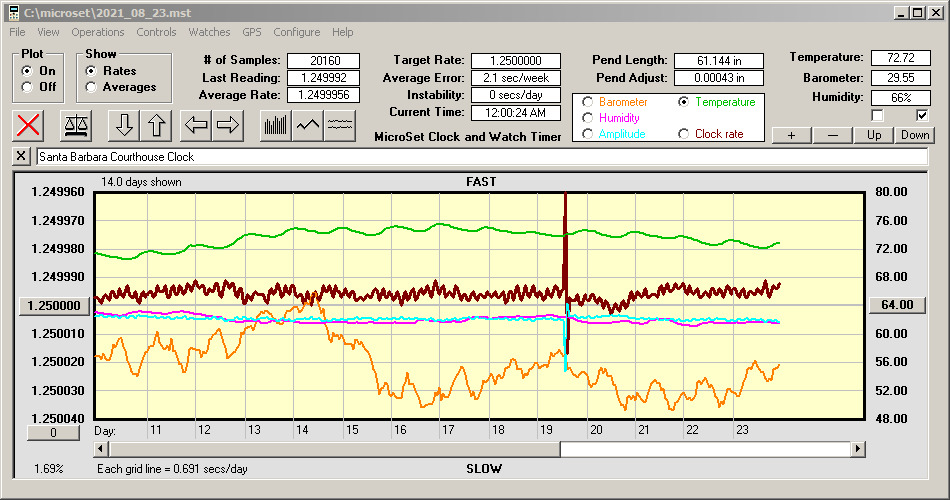Select the Clock rate radio button
The height and width of the screenshot is (500, 950).
click(683, 134)
